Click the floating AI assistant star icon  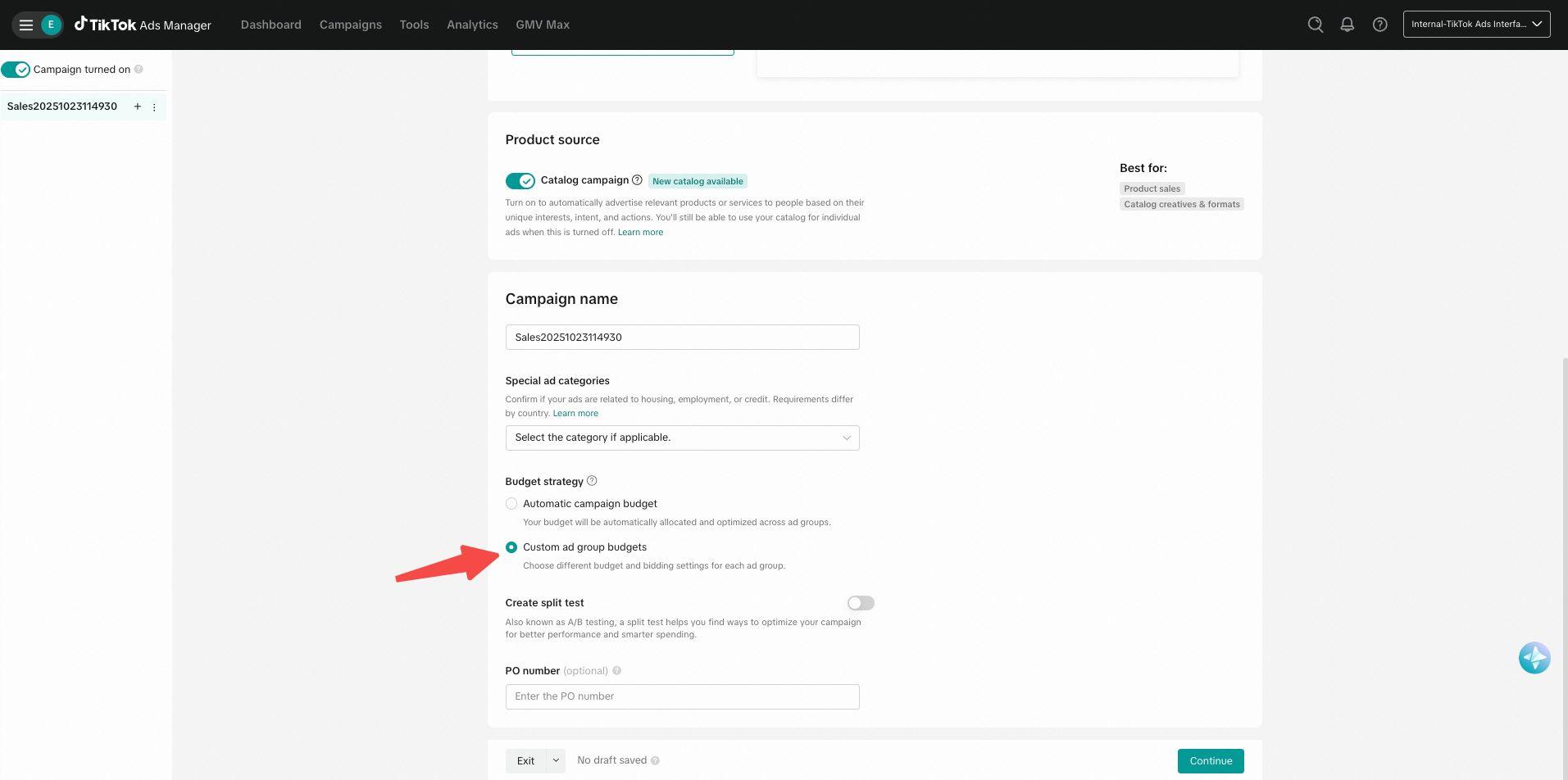click(1534, 658)
